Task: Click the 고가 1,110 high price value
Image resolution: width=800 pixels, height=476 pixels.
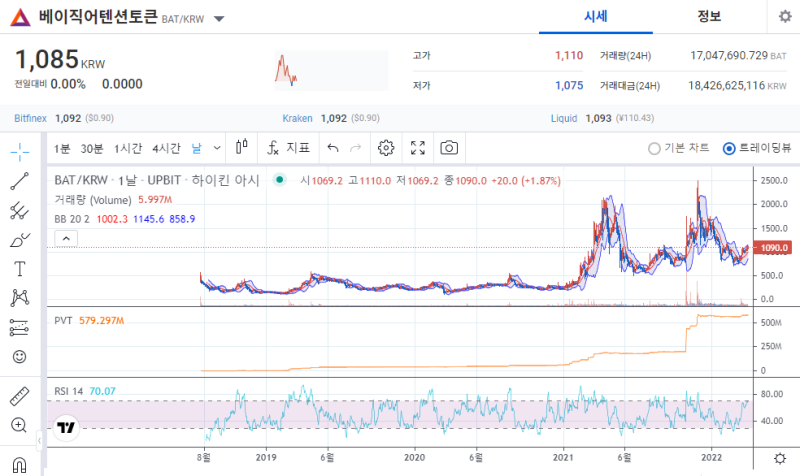Action: pyautogui.click(x=569, y=56)
